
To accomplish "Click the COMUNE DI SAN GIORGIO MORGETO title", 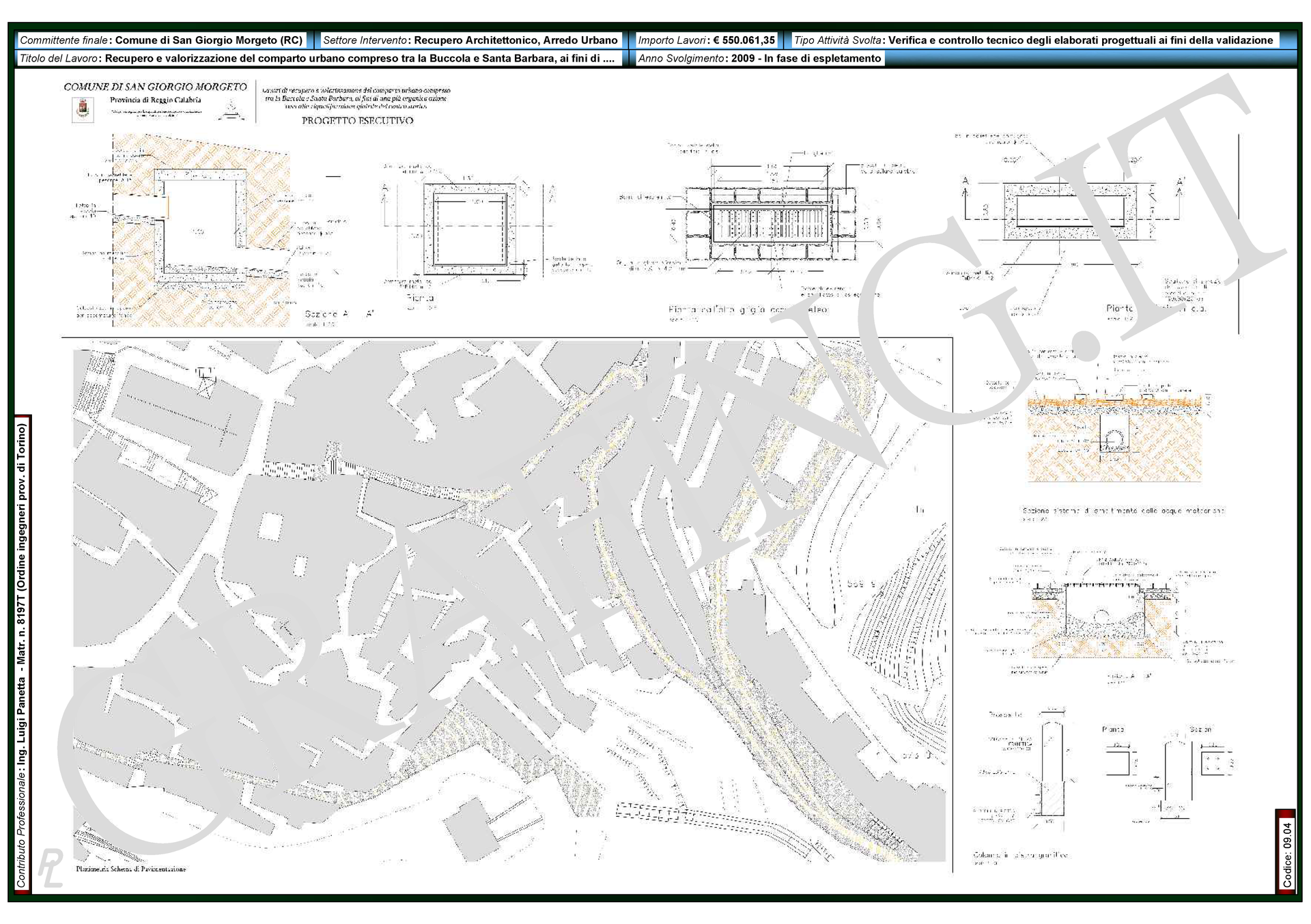I will tap(155, 87).
